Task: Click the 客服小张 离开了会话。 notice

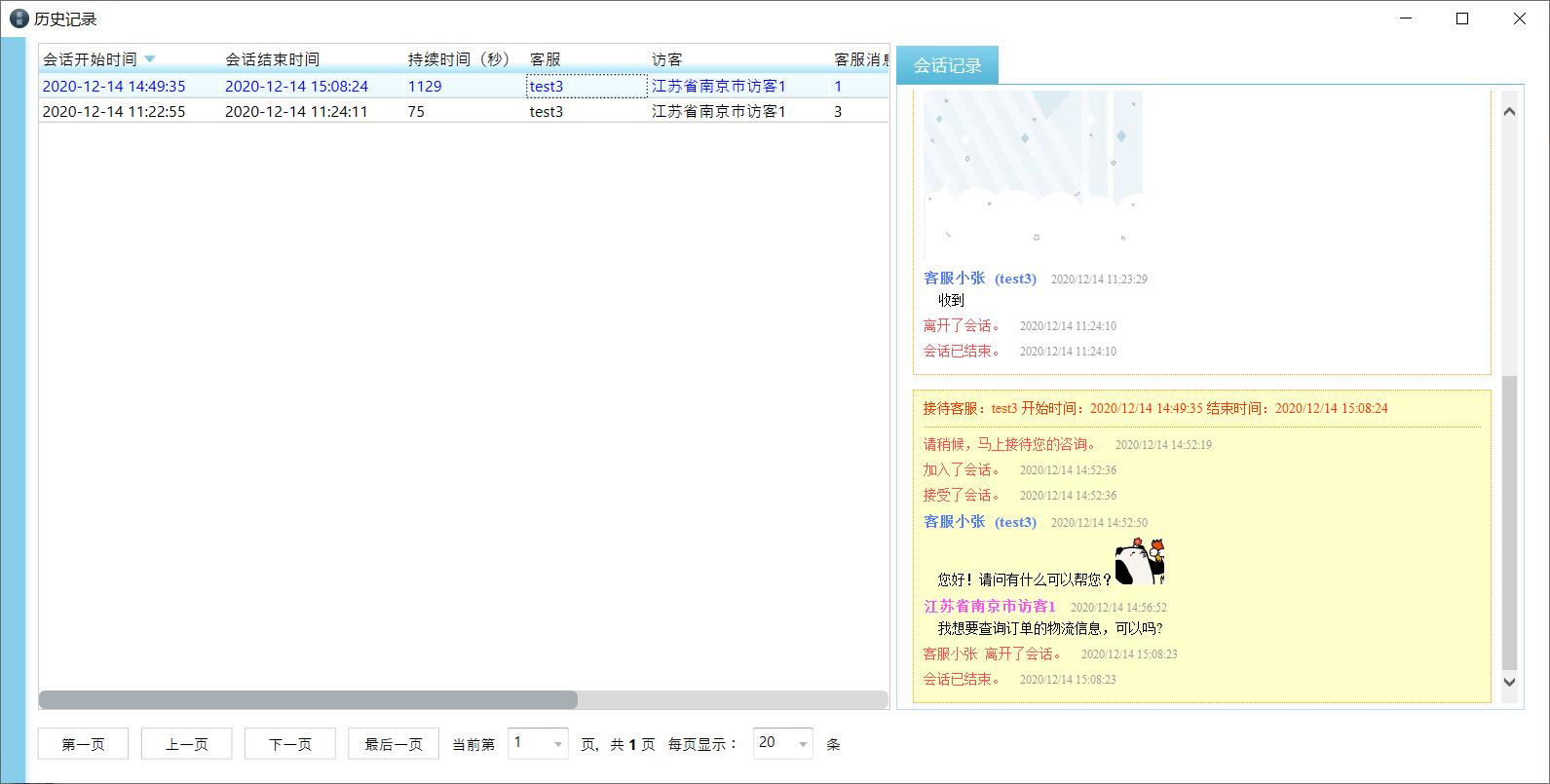Action: click(x=995, y=653)
